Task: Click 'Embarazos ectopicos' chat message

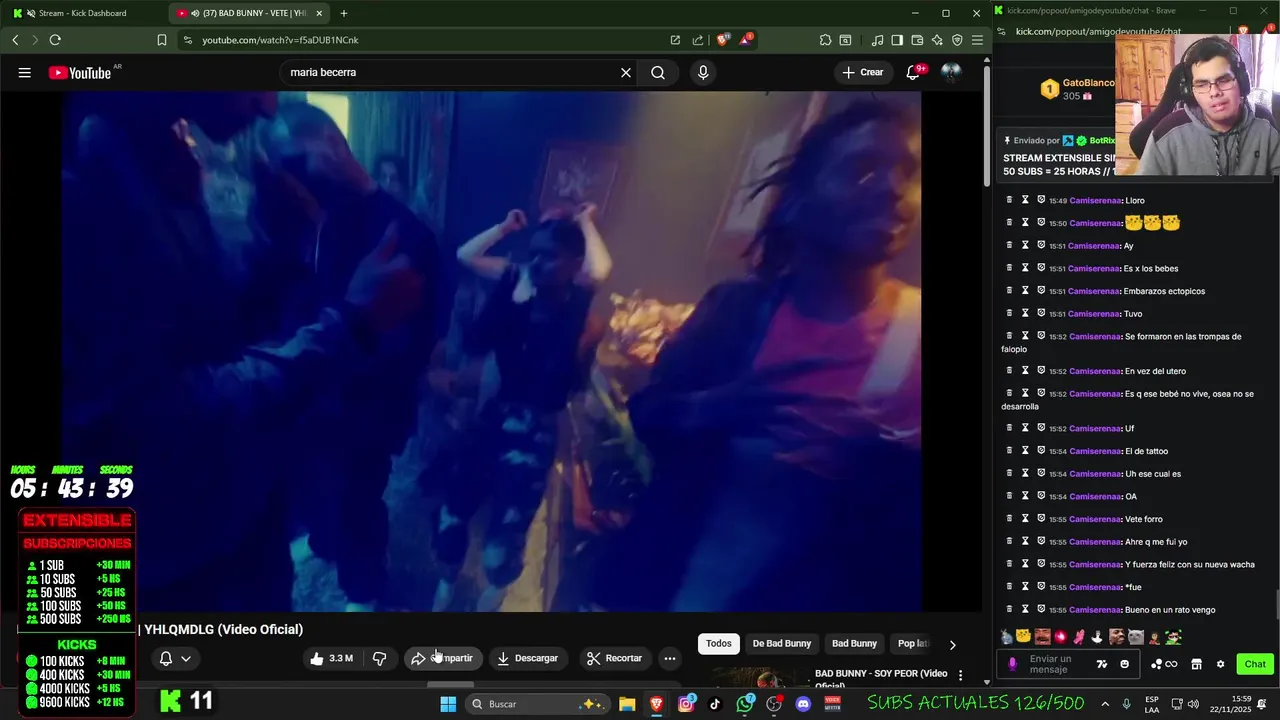Action: tap(1164, 291)
